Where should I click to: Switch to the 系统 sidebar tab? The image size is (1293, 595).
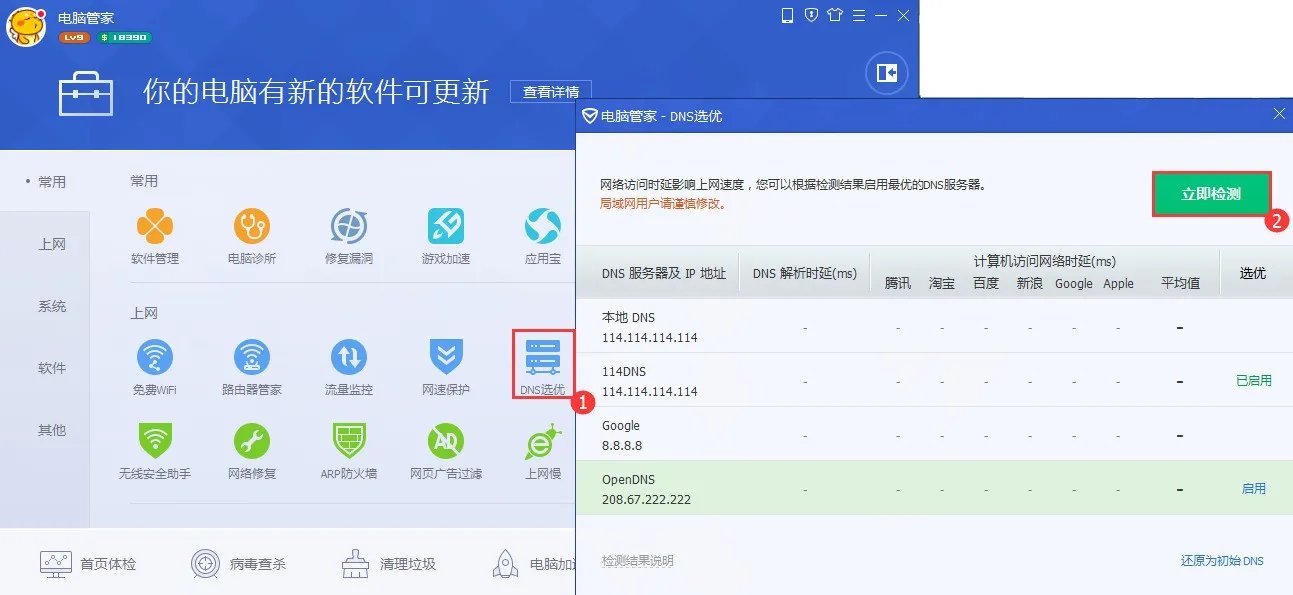[x=52, y=306]
